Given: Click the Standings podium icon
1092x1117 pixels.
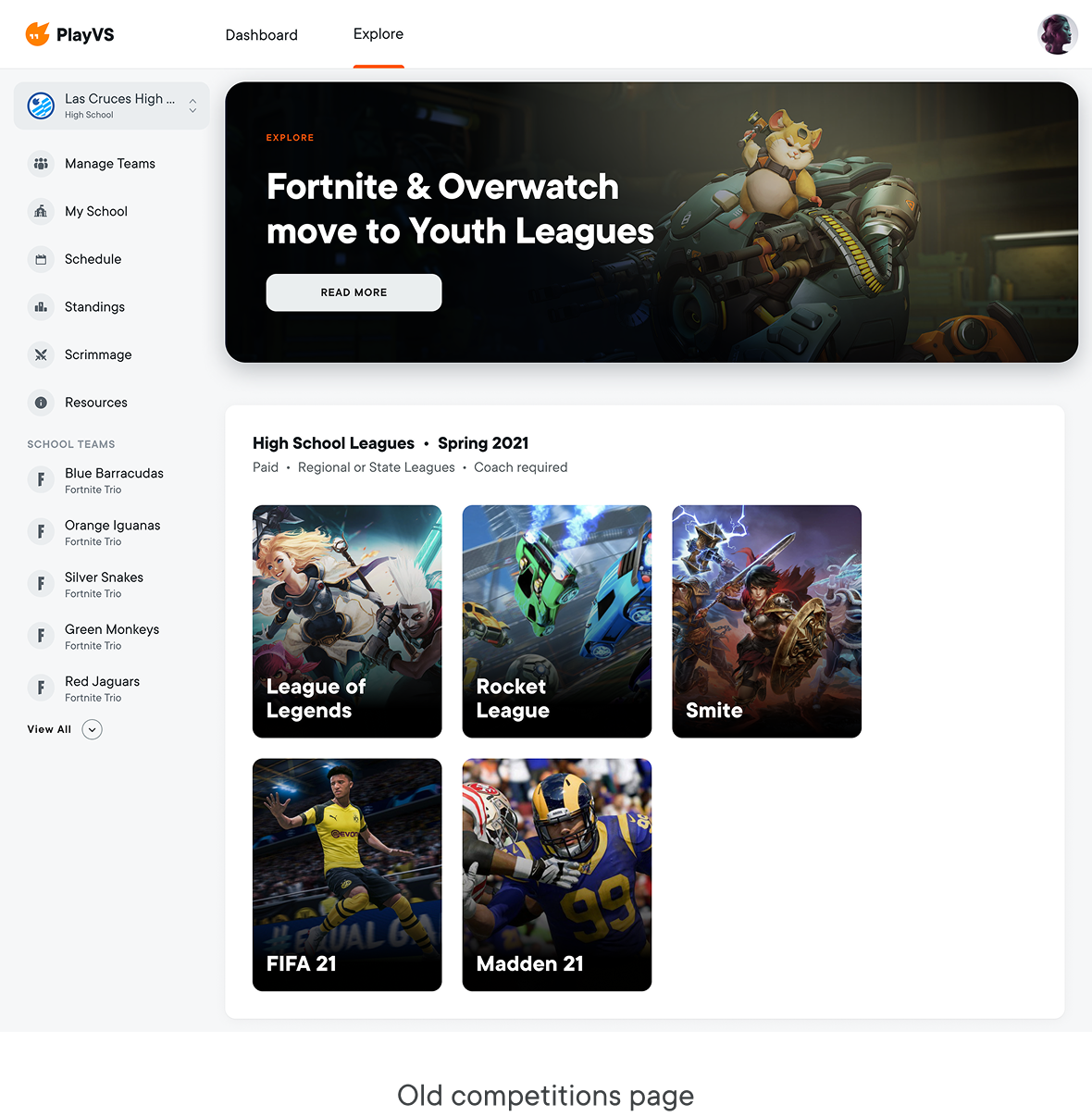Looking at the screenshot, I should click(41, 307).
